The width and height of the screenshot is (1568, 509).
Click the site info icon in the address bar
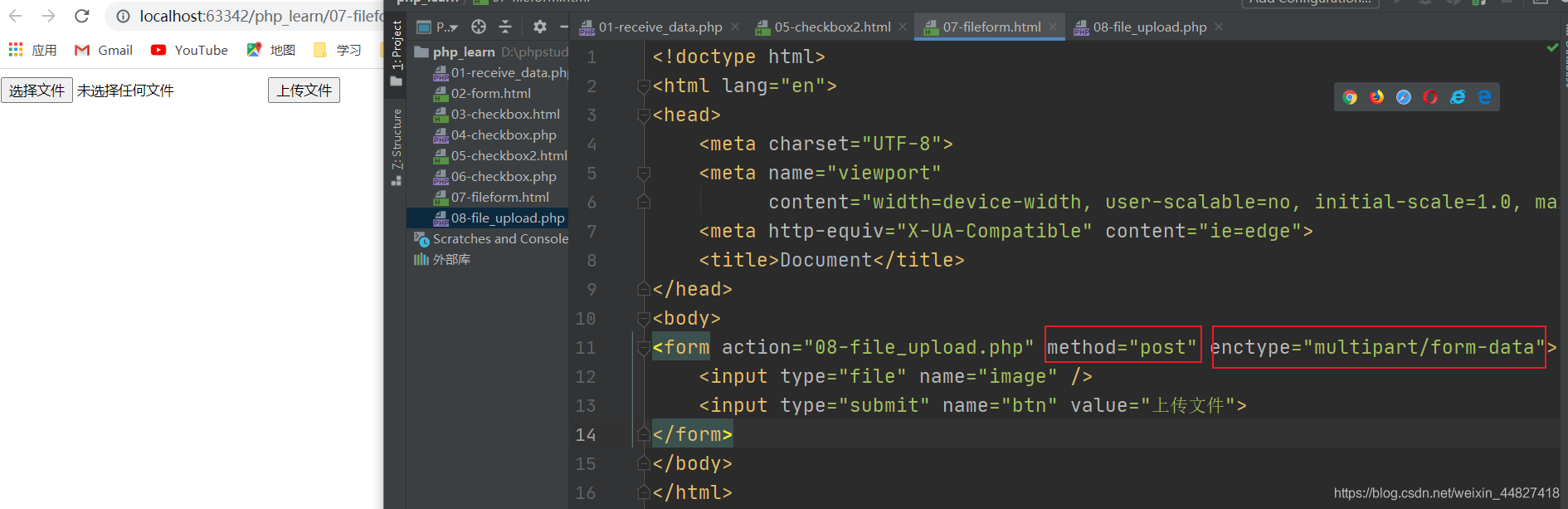[123, 16]
